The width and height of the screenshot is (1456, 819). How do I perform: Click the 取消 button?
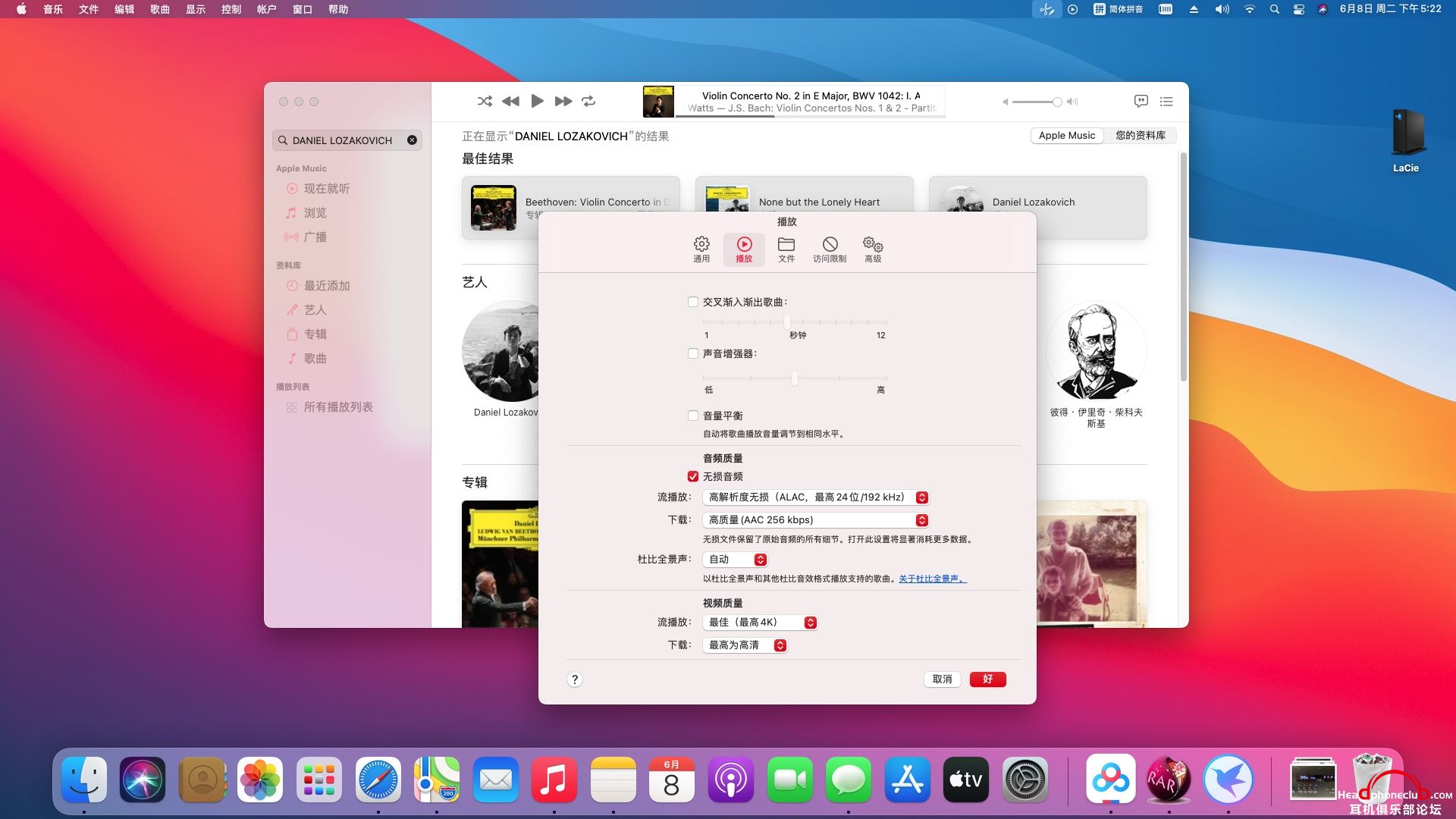click(943, 679)
